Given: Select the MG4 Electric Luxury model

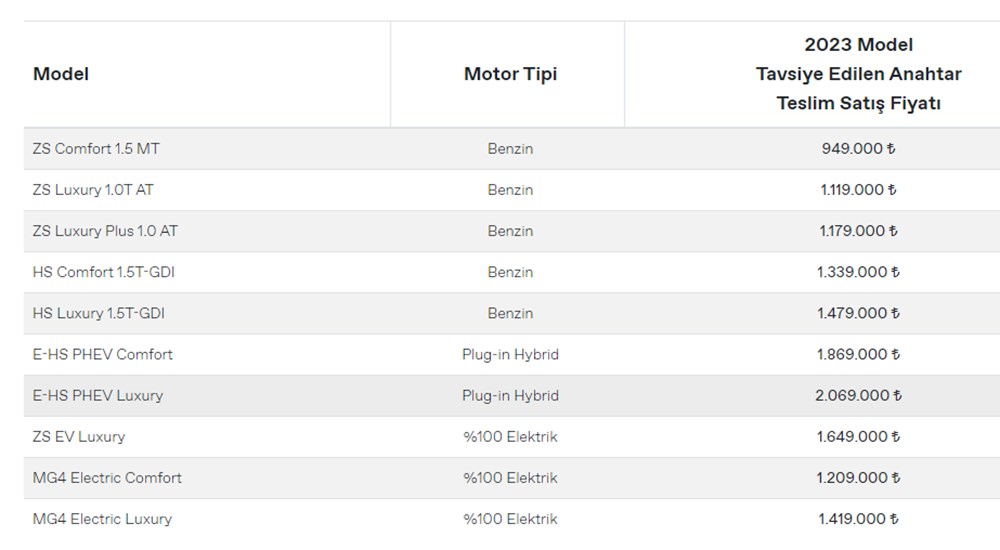Looking at the screenshot, I should tap(102, 518).
